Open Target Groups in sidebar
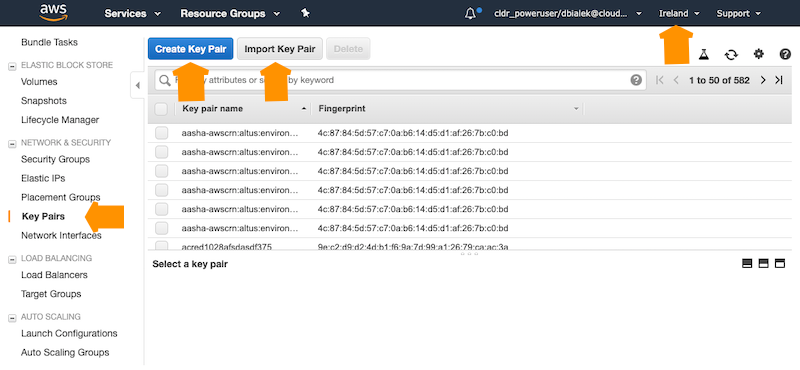 (51, 294)
